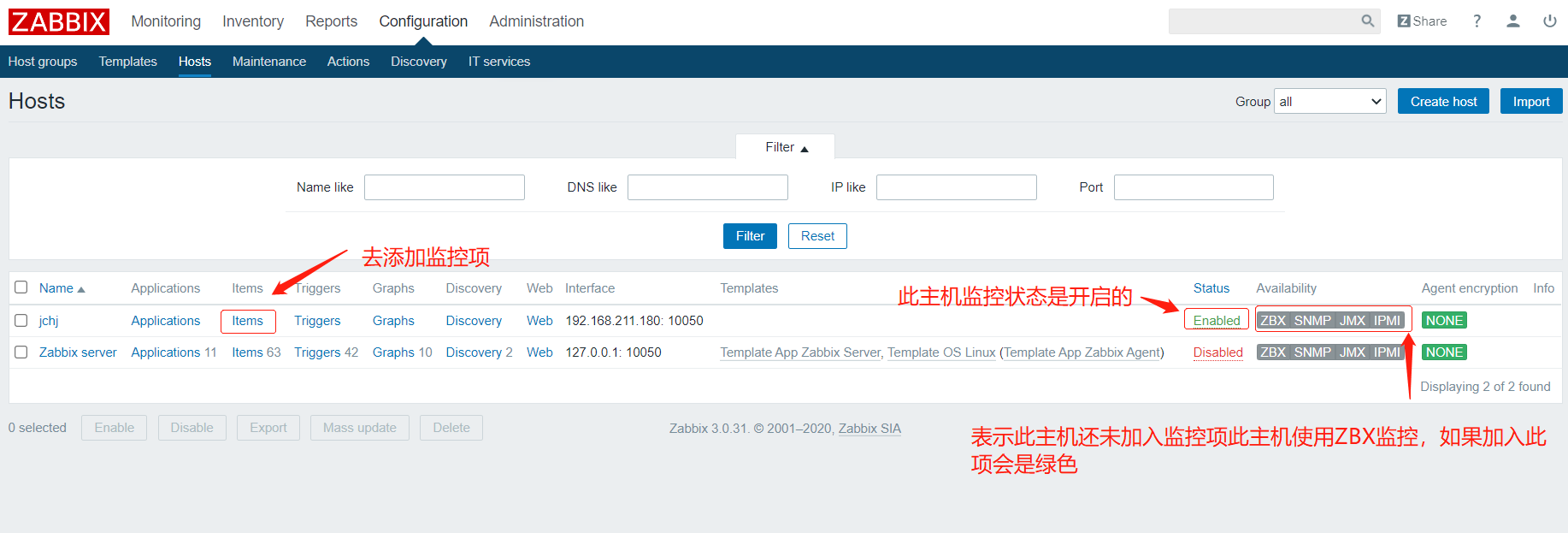Viewport: 1568px width, 533px height.
Task: Click the top search box
Action: (x=1264, y=21)
